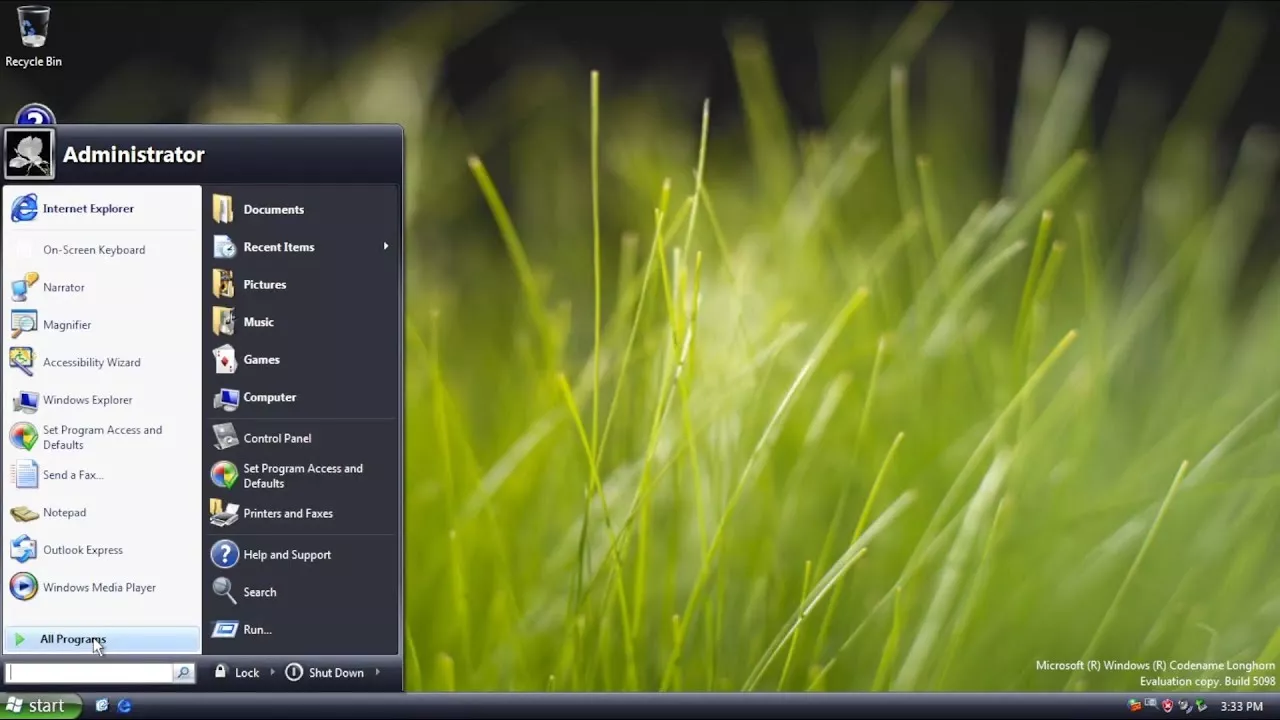
Task: Click in the Start menu search box
Action: pos(90,673)
